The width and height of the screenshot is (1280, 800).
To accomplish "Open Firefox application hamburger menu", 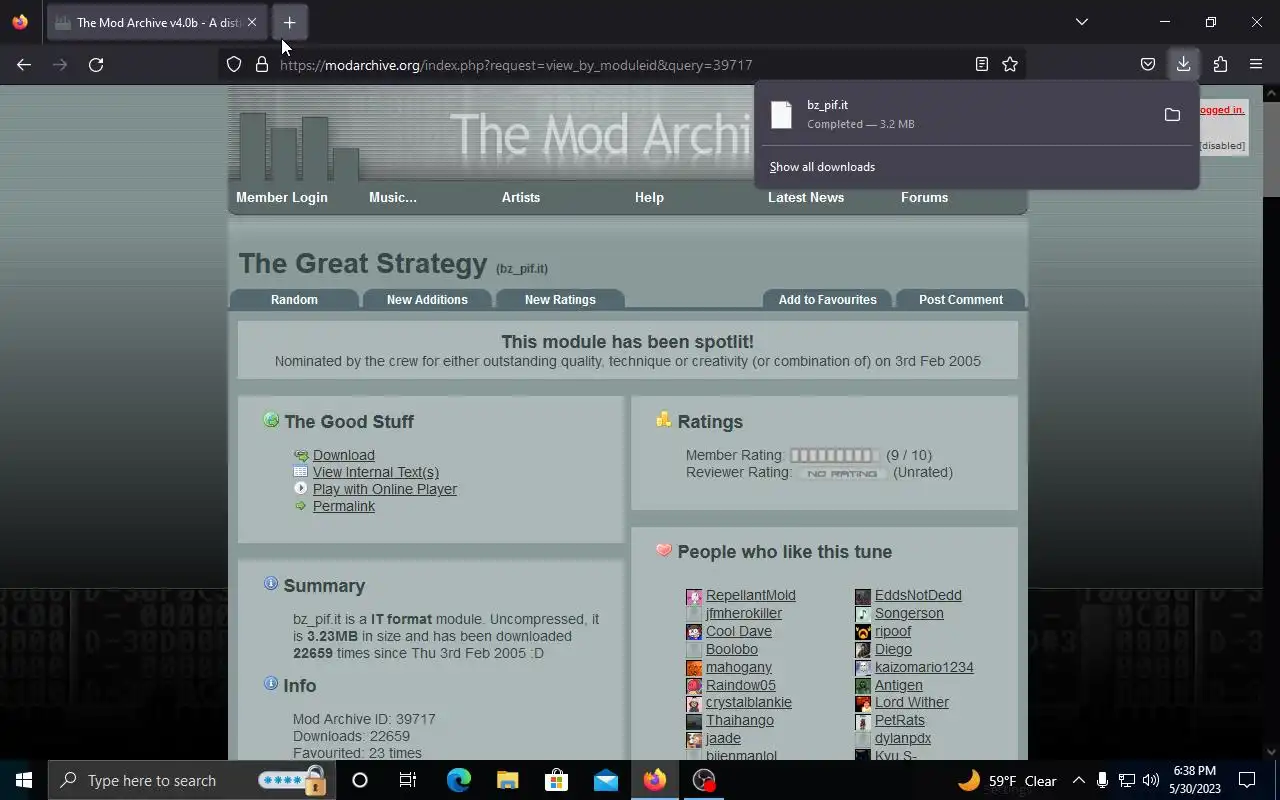I will coord(1256,65).
